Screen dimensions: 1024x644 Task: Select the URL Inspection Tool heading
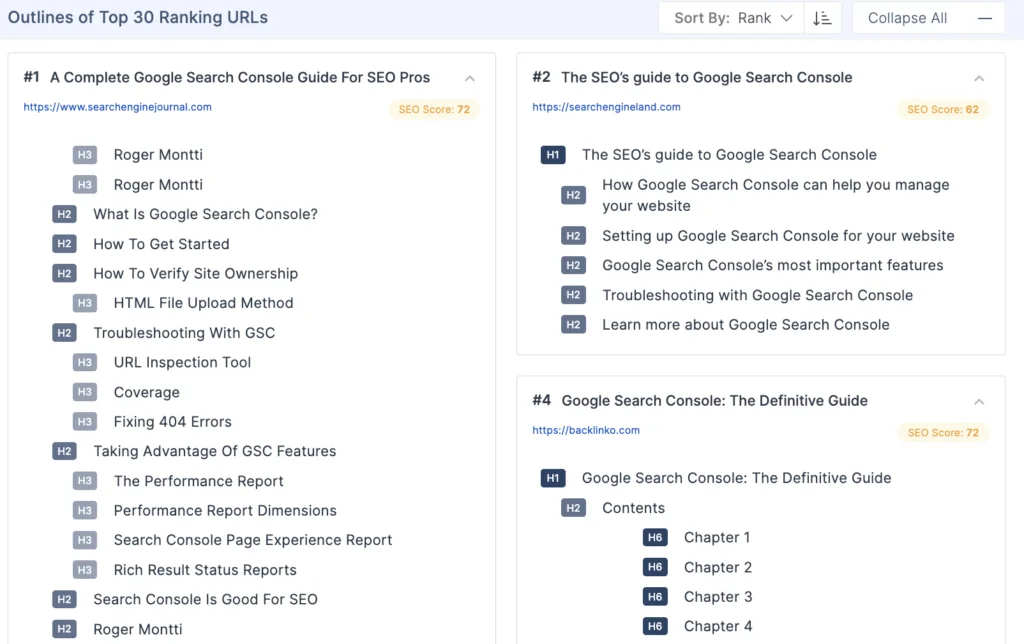point(182,362)
